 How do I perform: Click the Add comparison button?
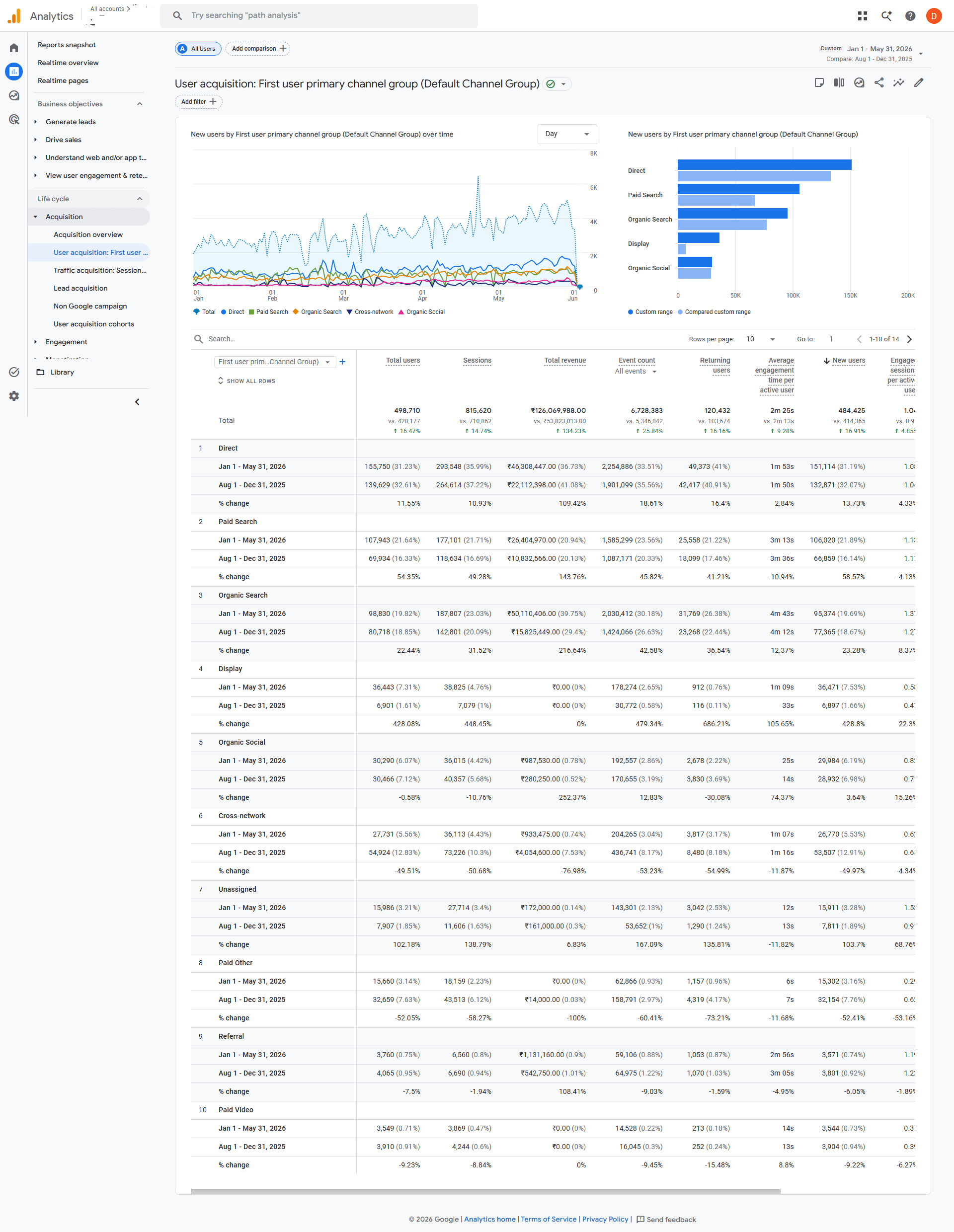[x=258, y=49]
